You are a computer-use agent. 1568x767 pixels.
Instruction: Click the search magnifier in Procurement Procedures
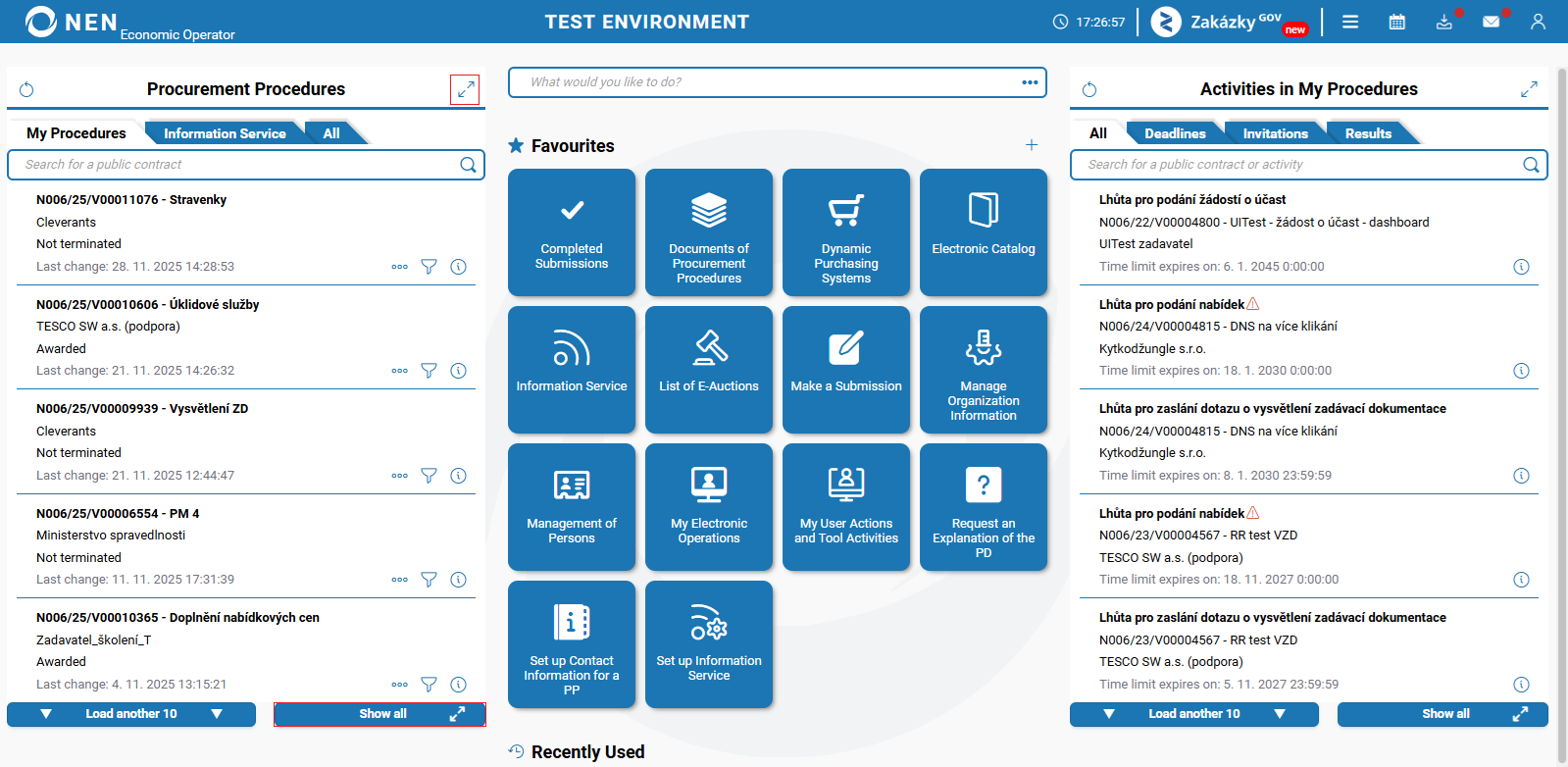coord(469,165)
